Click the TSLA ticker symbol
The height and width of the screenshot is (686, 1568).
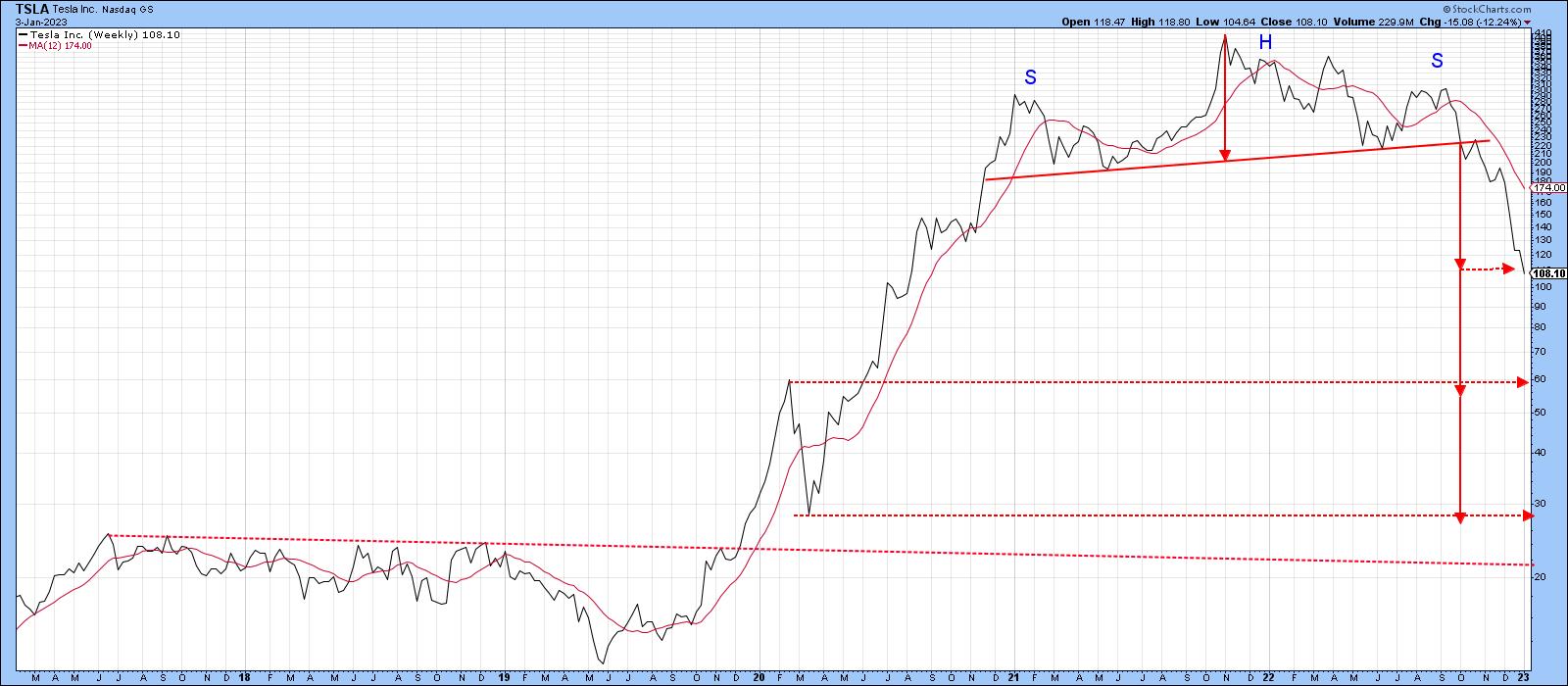[x=31, y=8]
